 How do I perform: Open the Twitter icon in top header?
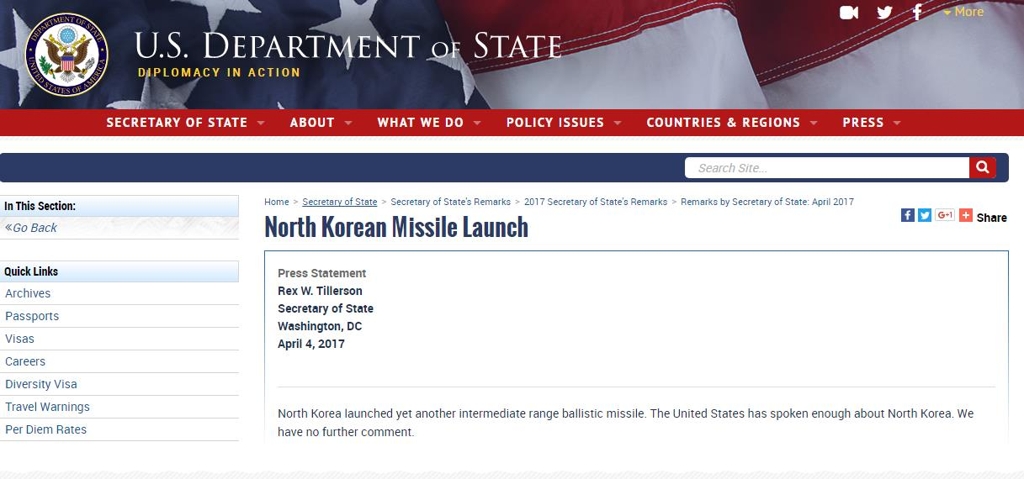coord(884,12)
